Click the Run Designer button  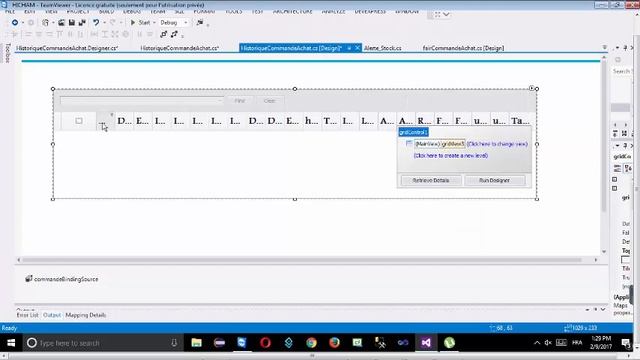point(494,180)
